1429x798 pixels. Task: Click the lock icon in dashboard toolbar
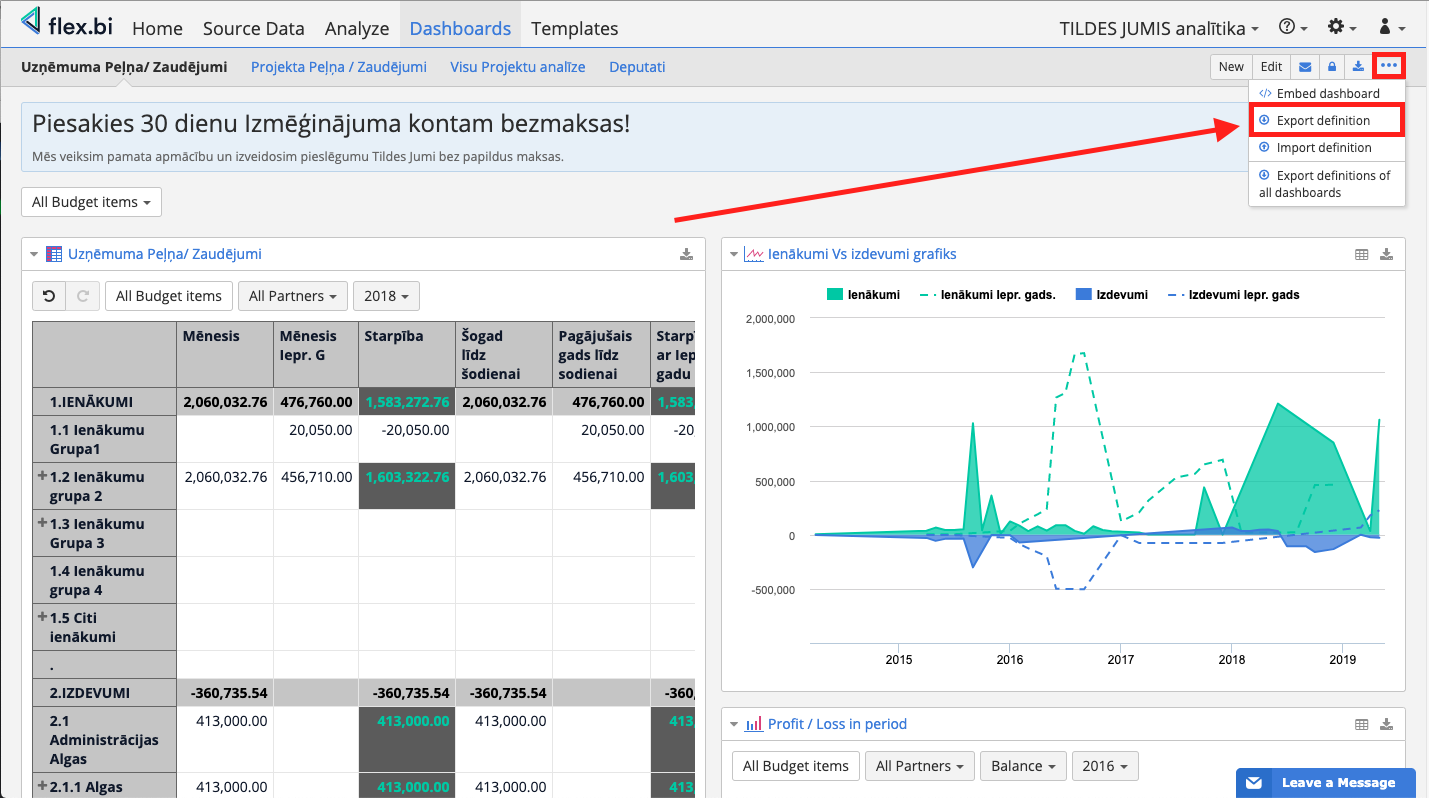1331,67
